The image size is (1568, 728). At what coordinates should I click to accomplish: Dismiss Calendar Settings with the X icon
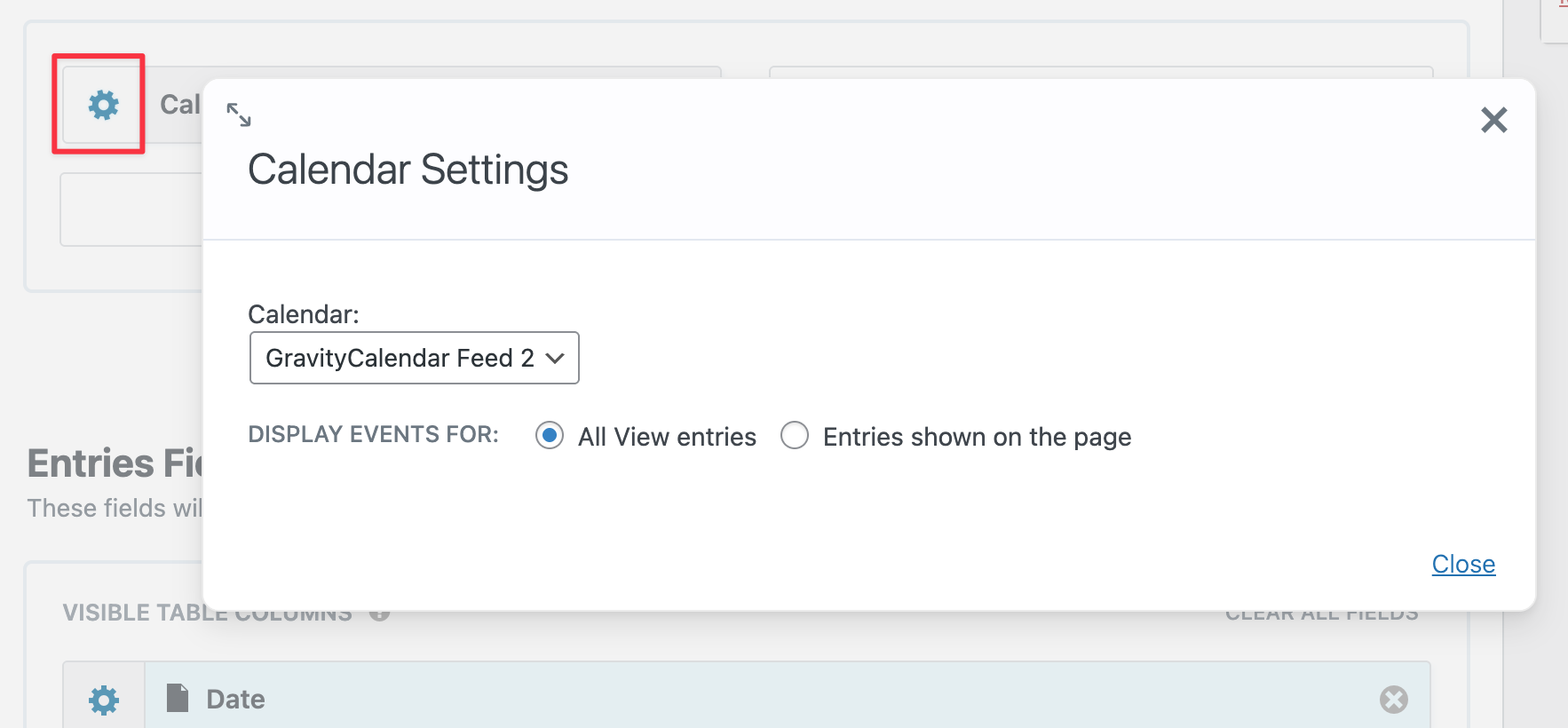point(1493,120)
